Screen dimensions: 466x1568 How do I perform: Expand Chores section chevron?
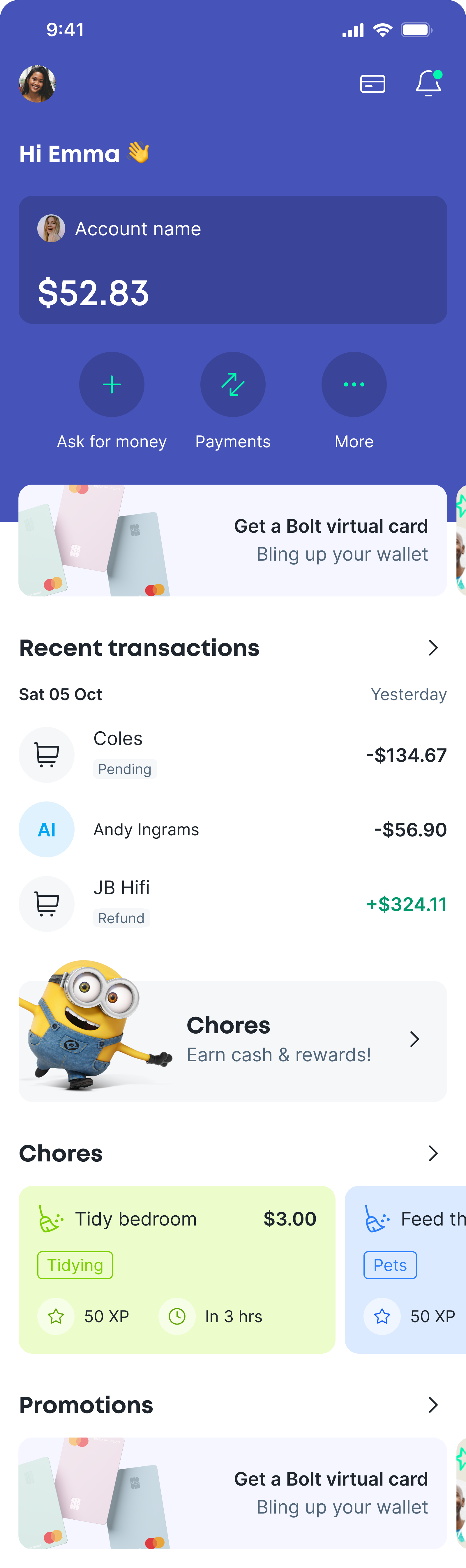point(433,1154)
